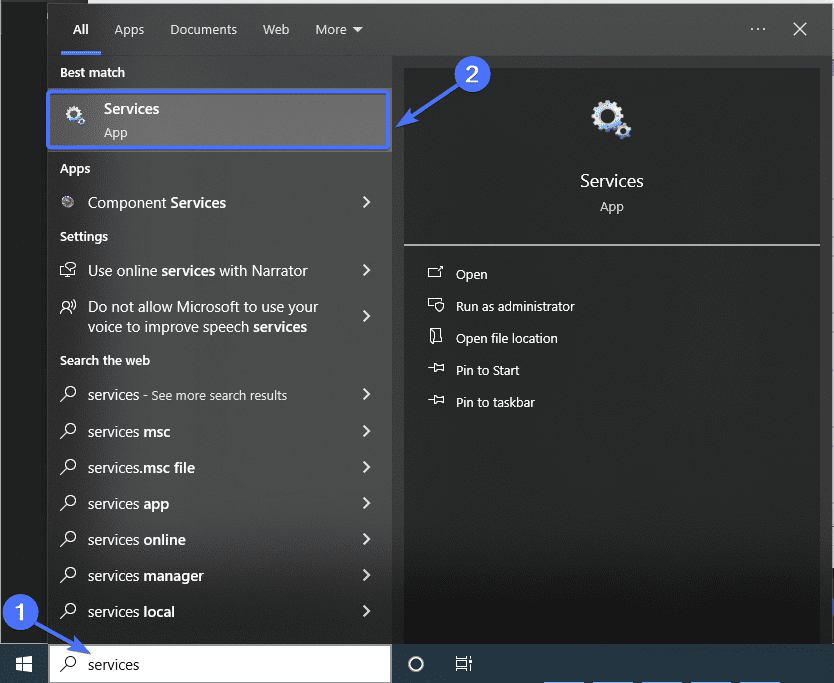Click magnifier icon beside 'services.msc file'
The image size is (834, 683).
pos(68,467)
